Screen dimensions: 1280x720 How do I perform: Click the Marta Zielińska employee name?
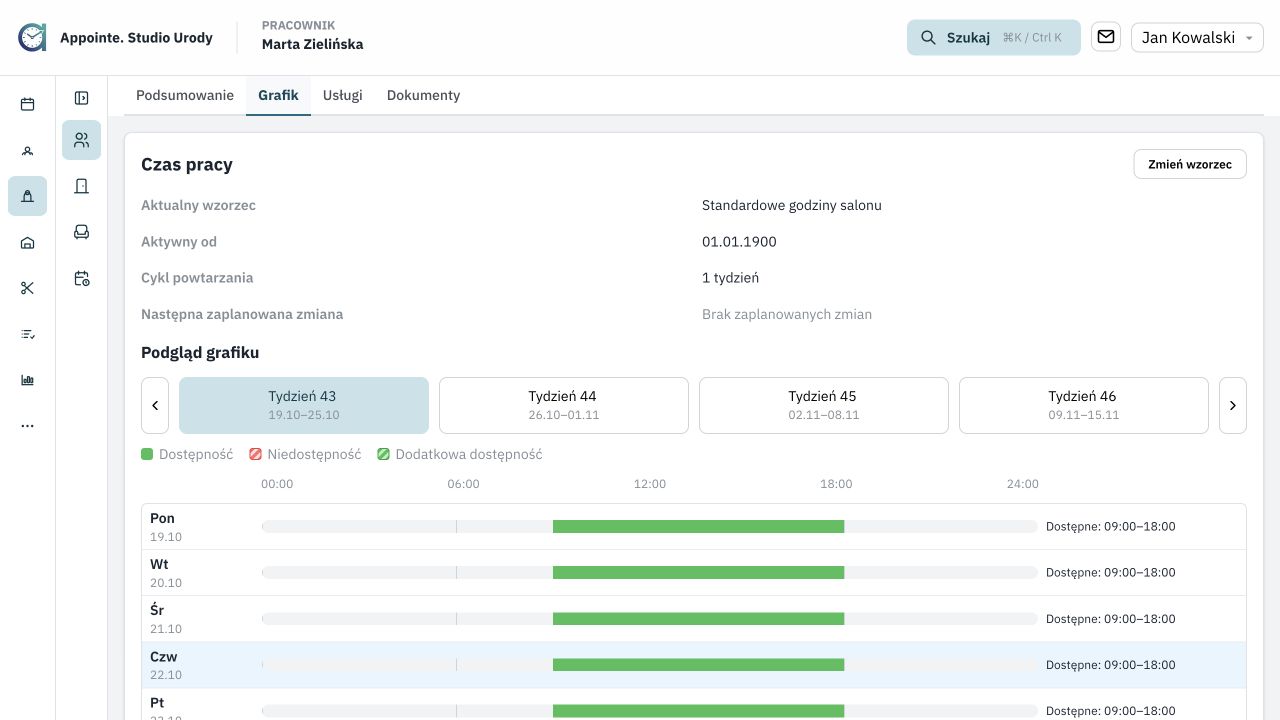tap(313, 44)
